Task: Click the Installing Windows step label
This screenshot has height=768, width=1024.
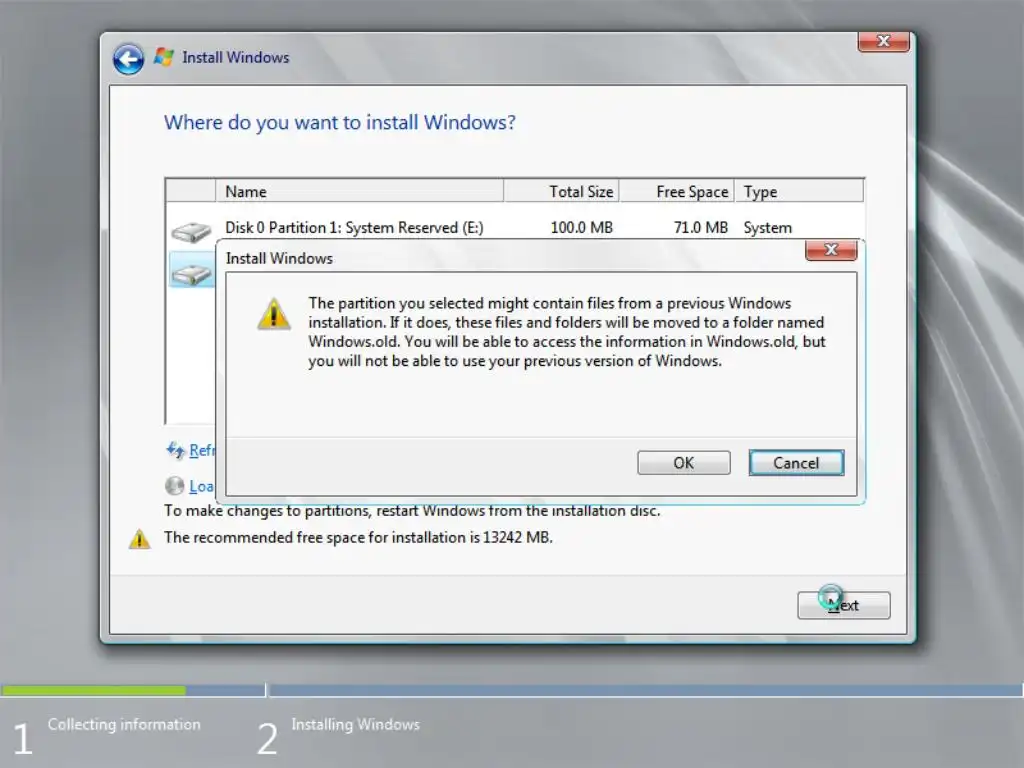Action: [355, 724]
